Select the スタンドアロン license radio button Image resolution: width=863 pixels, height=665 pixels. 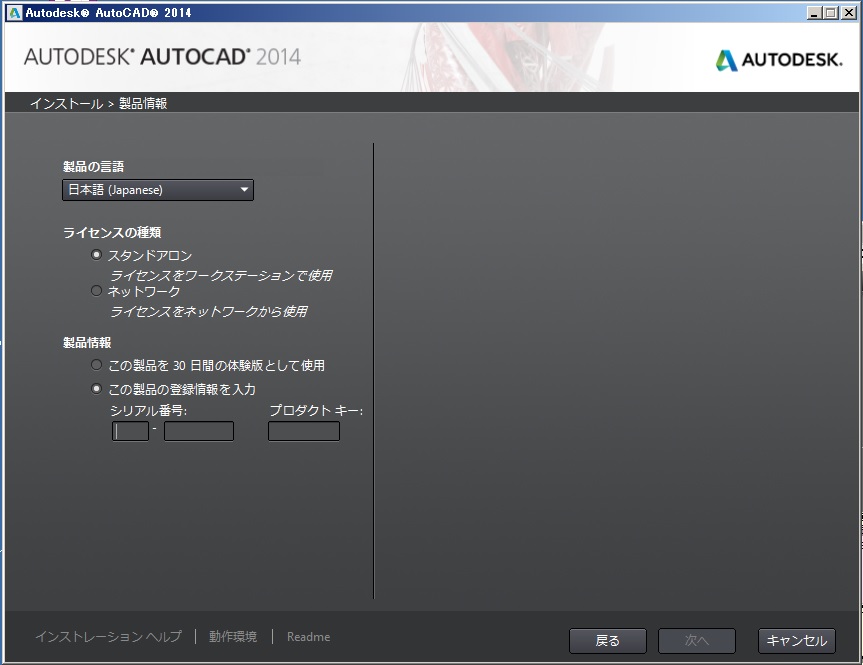point(96,255)
